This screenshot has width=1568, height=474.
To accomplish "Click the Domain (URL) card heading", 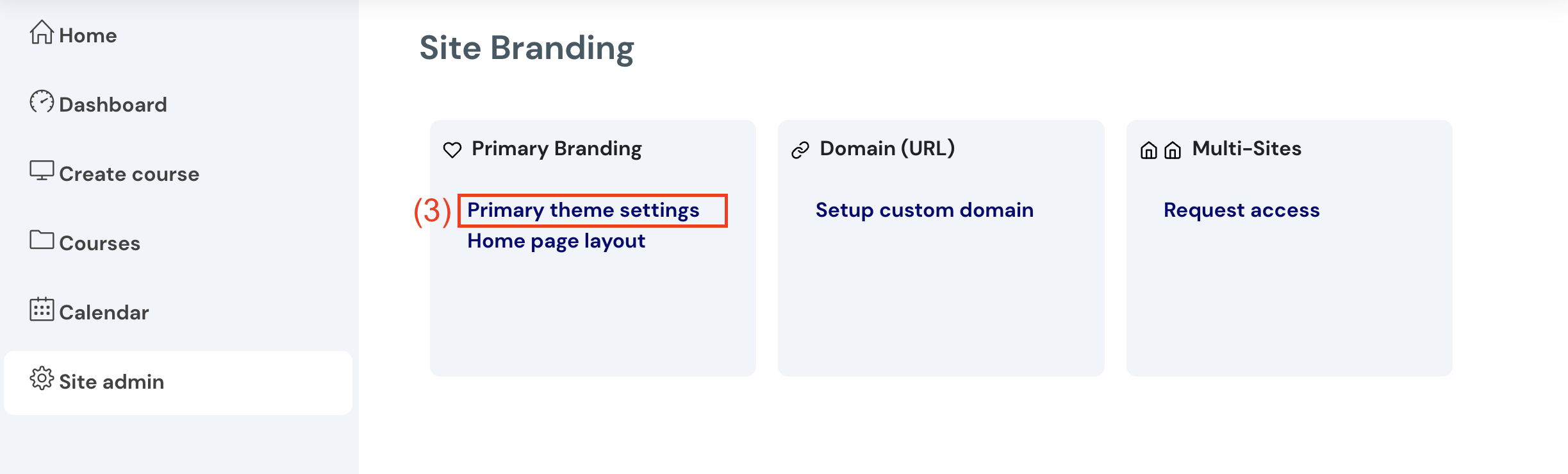I will tap(887, 149).
